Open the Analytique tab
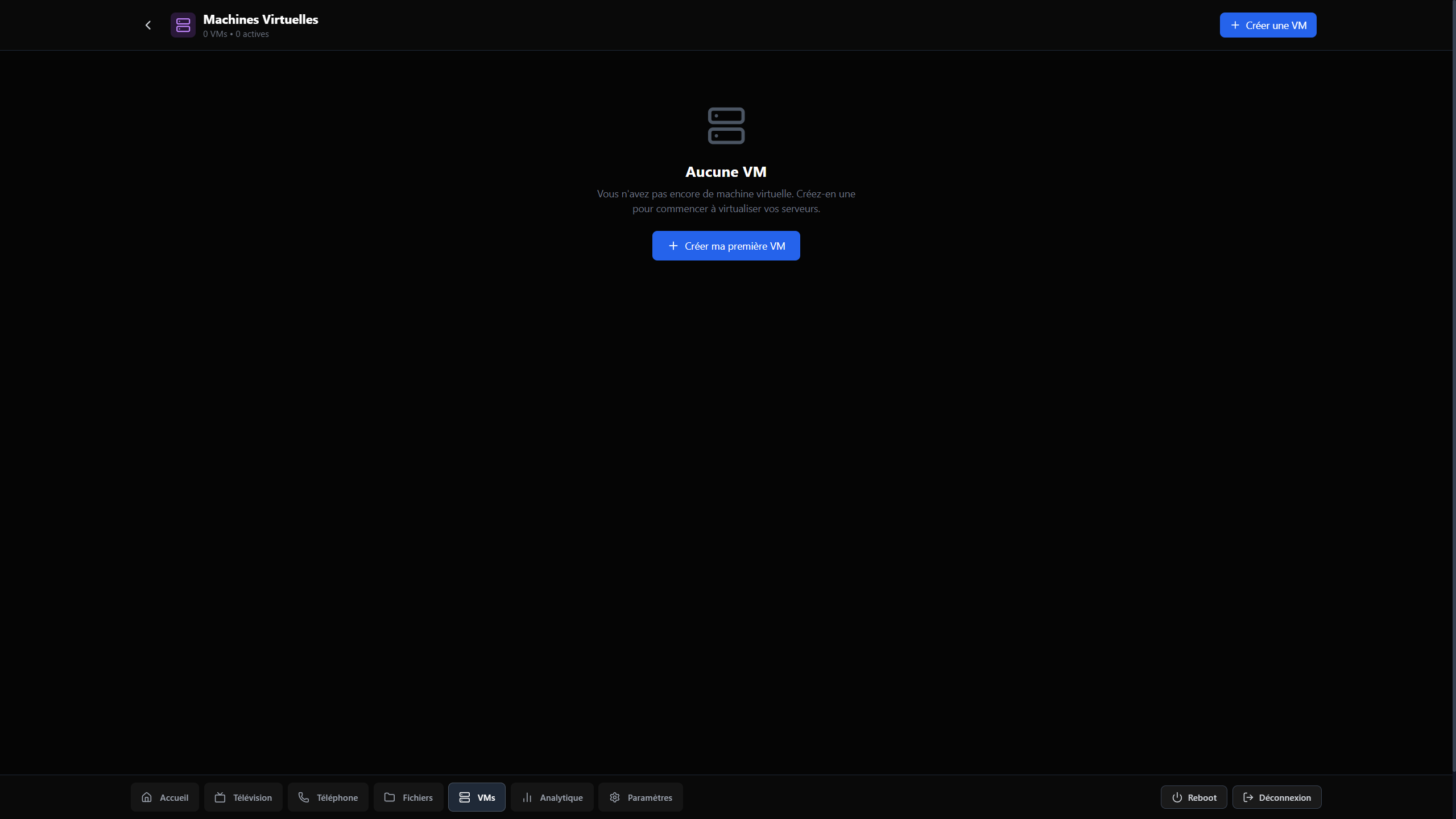The width and height of the screenshot is (1456, 819). tap(552, 797)
